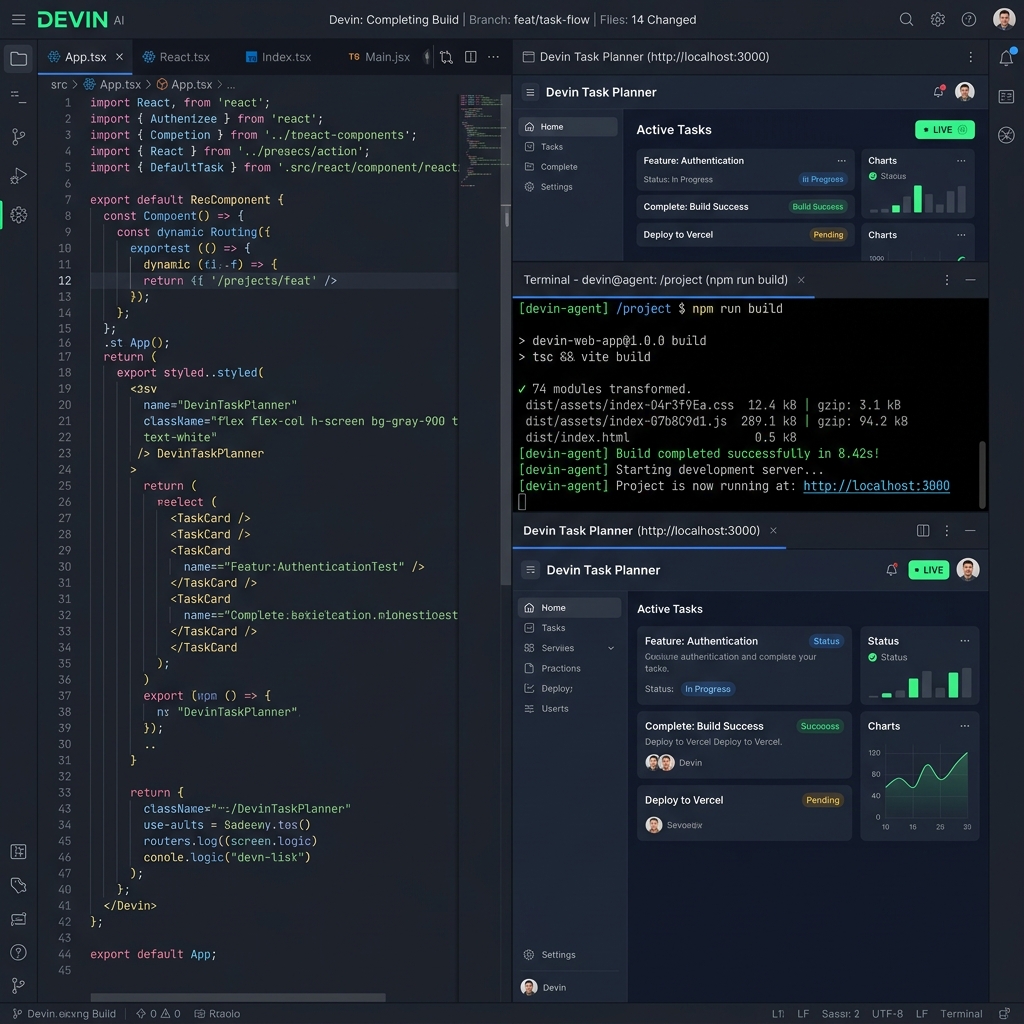Screen dimensions: 1024x1024
Task: Click the editor horizontal scrollbar
Action: (238, 997)
